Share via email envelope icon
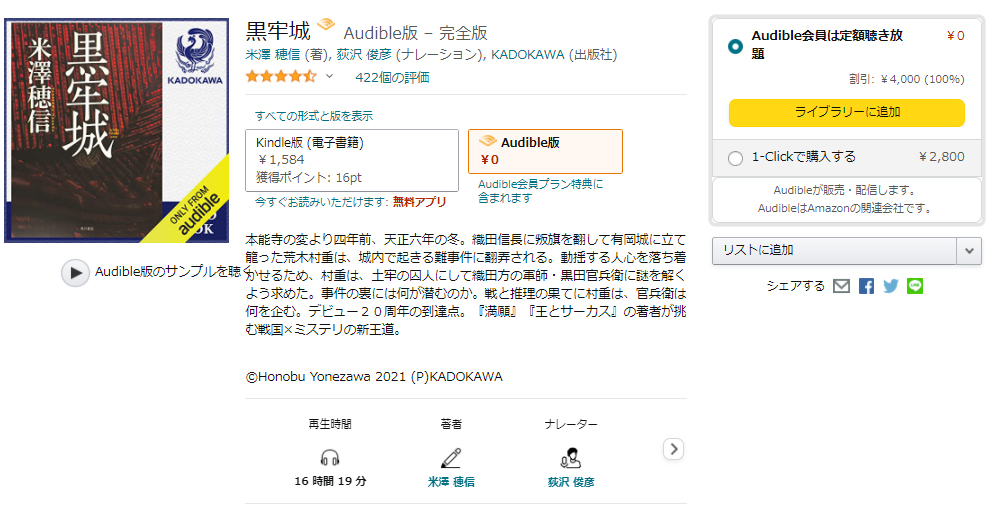The image size is (994, 525). point(841,286)
